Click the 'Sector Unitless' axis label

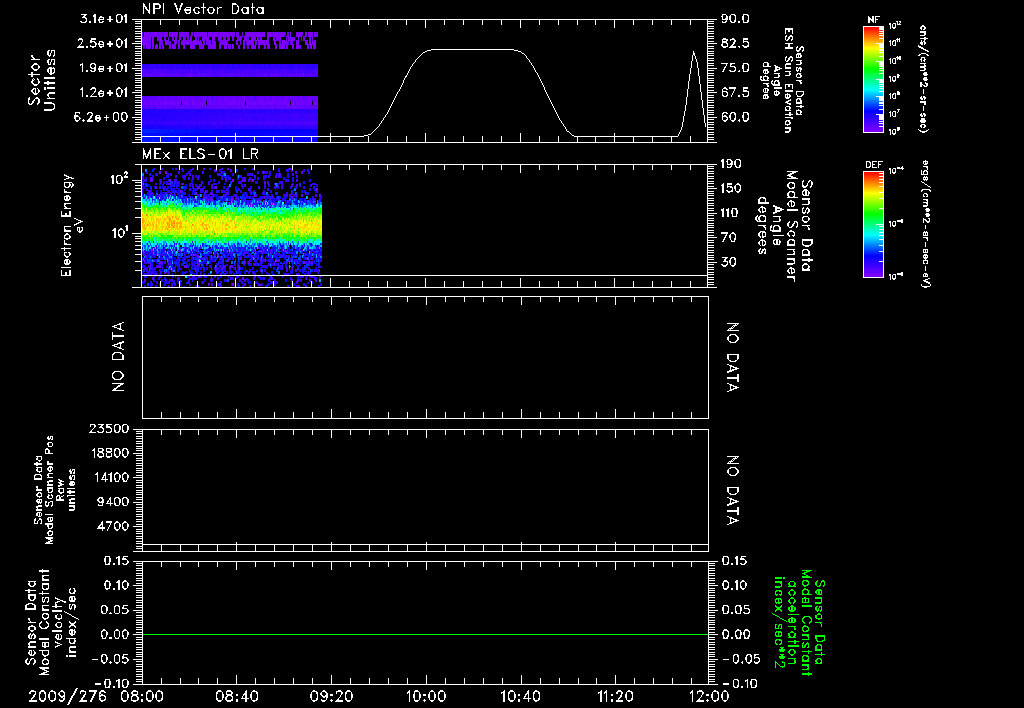coord(42,80)
